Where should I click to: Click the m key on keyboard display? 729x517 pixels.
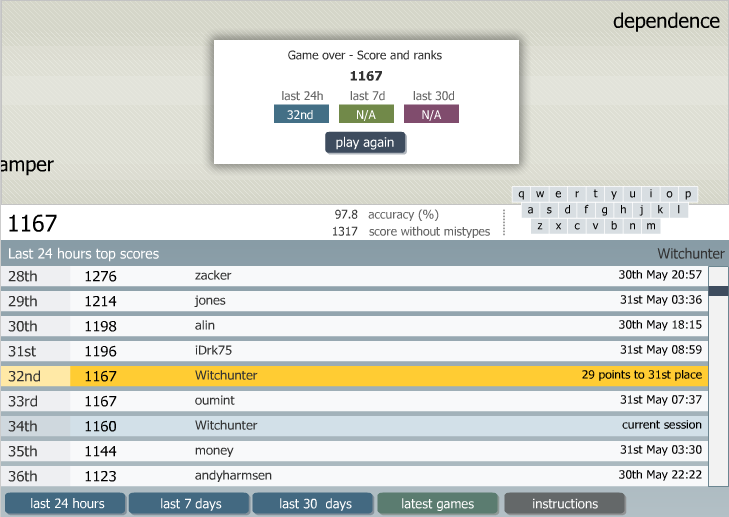pos(651,226)
